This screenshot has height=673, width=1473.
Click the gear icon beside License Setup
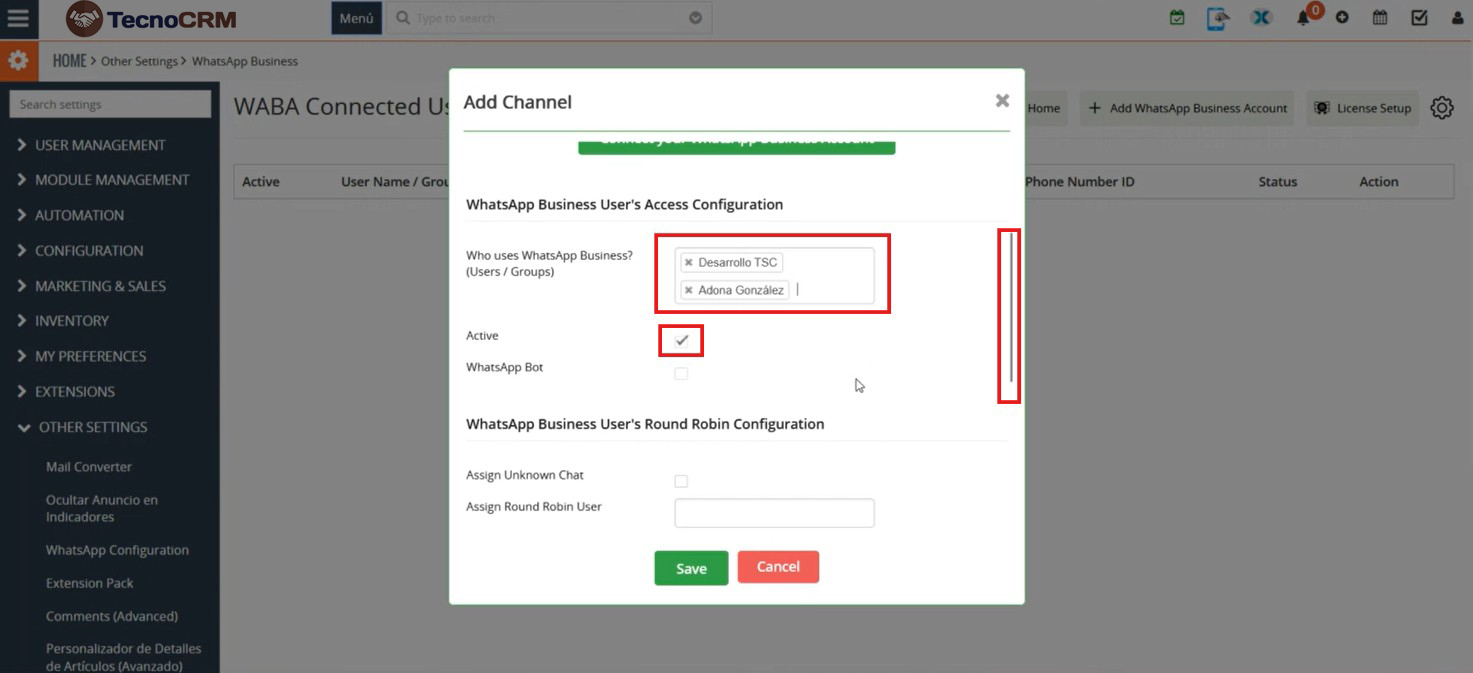tap(1441, 108)
